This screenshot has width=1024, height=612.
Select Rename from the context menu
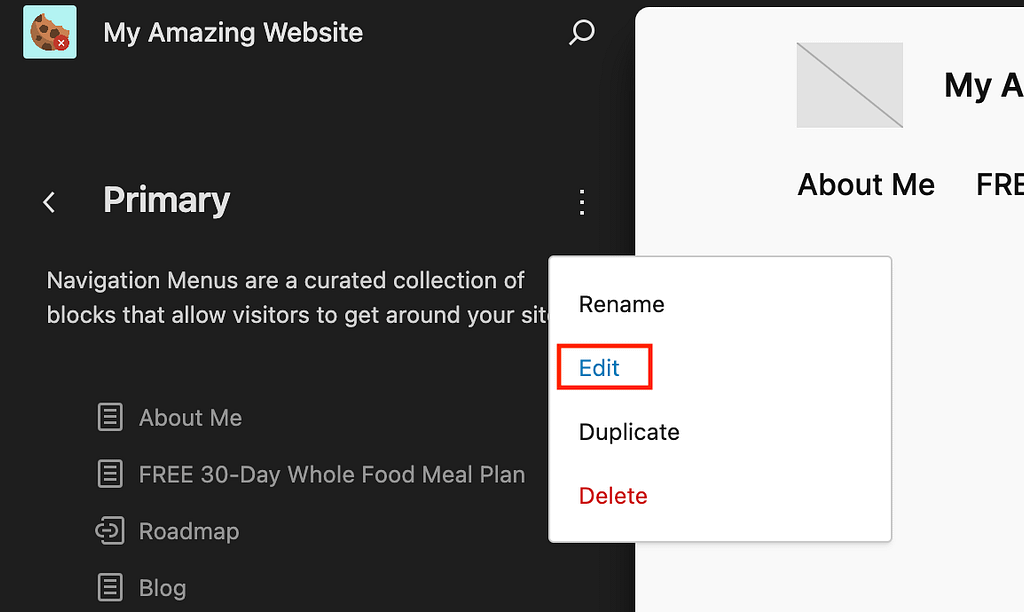621,304
